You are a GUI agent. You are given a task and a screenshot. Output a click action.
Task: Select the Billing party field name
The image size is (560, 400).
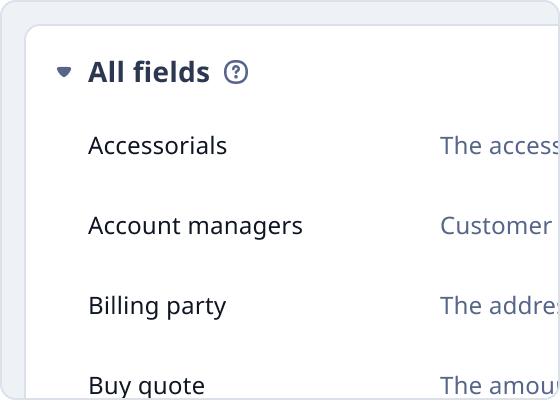157,306
